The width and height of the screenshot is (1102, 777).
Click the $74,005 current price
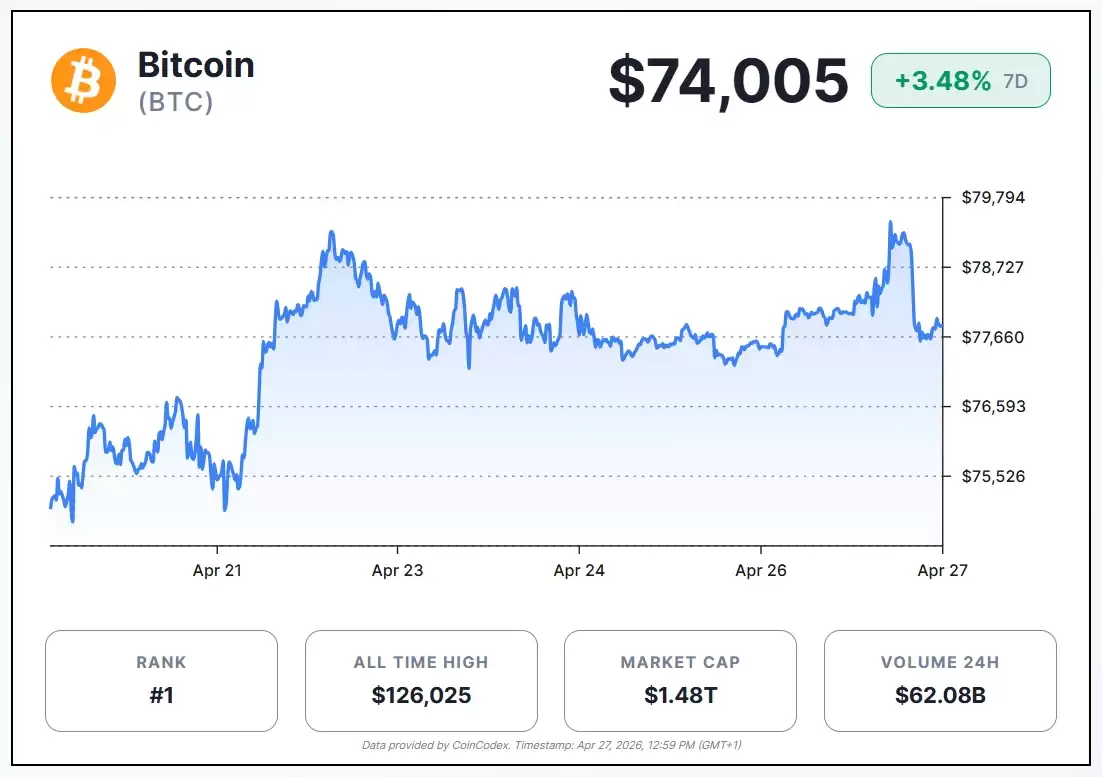(x=728, y=81)
